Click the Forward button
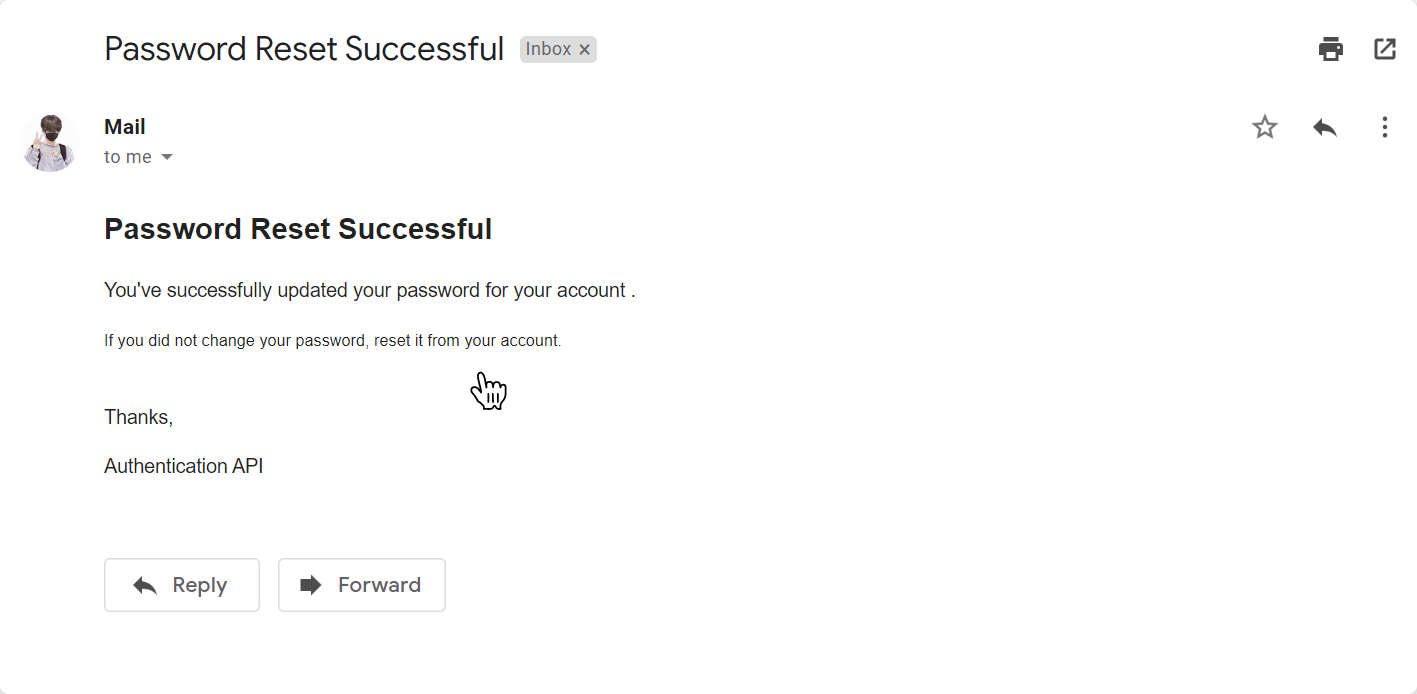 (x=361, y=585)
